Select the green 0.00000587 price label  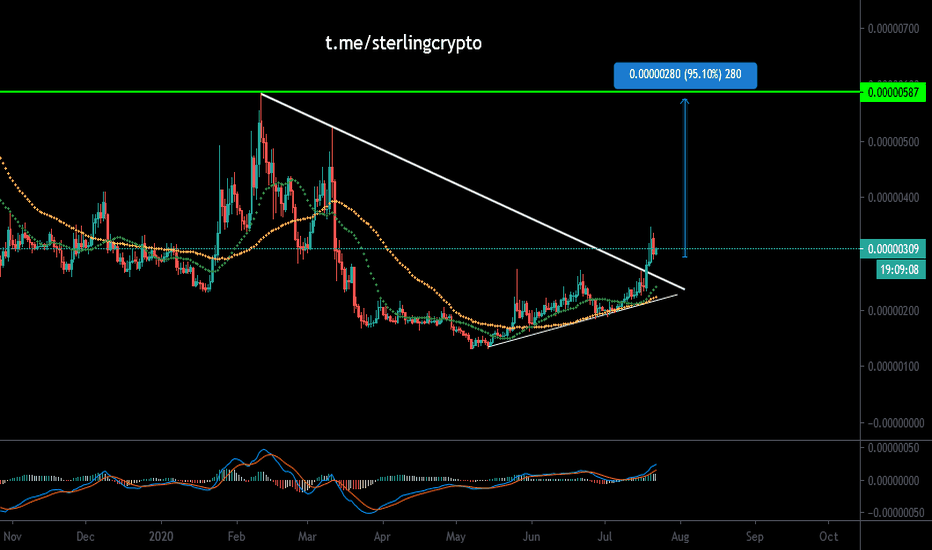point(893,92)
